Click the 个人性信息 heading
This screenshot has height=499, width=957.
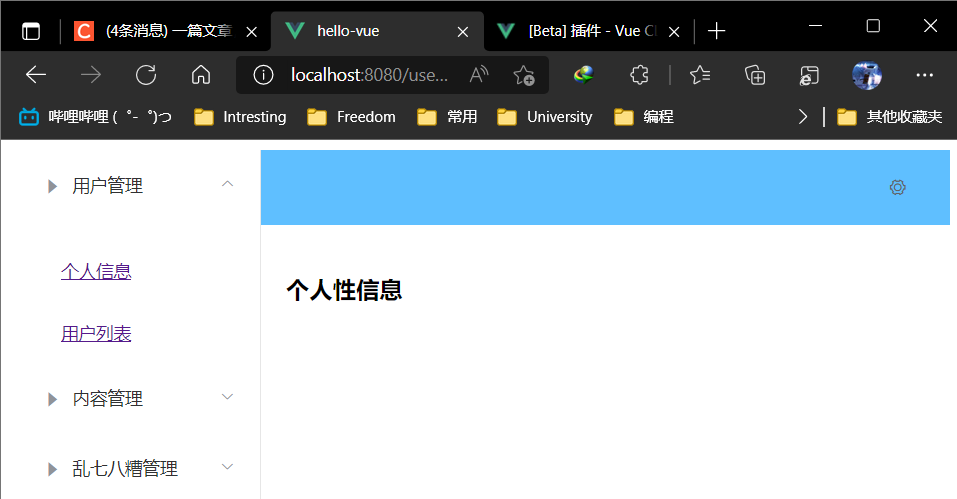(344, 290)
